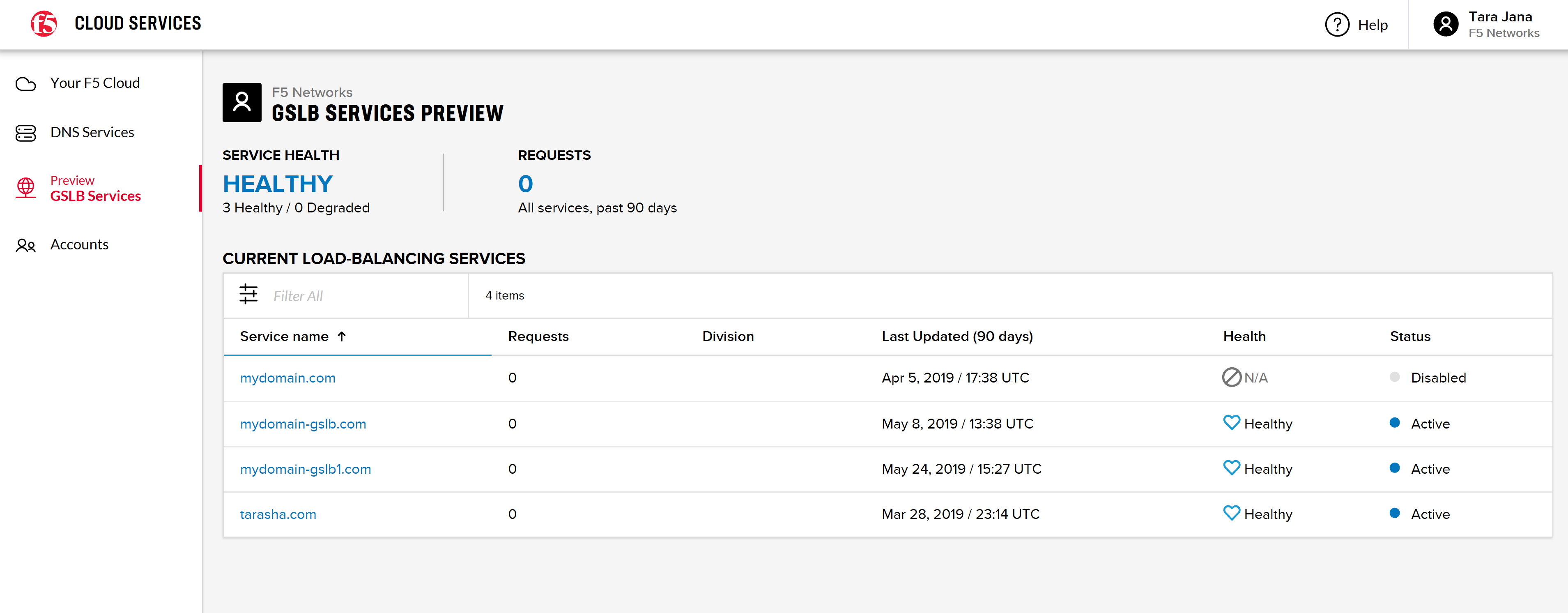Click 'Apr 5, 2019 / 17:38 UTC' cell
Image resolution: width=1568 pixels, height=613 pixels.
[x=955, y=378]
